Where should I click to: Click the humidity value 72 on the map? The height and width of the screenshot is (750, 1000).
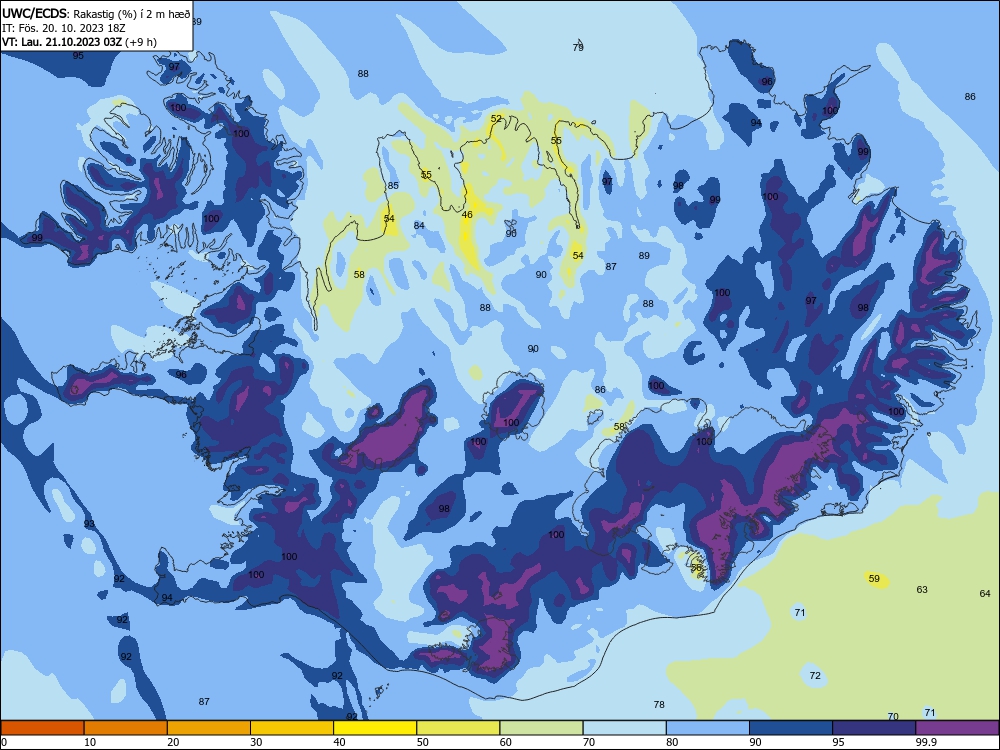click(814, 676)
